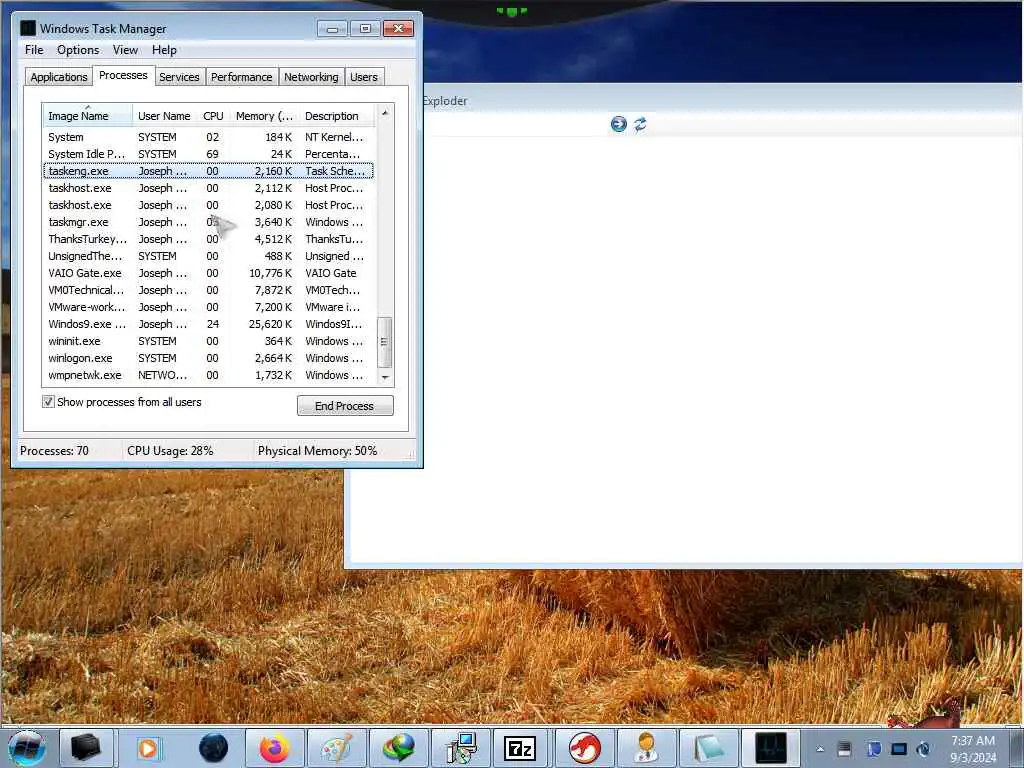Image resolution: width=1024 pixels, height=768 pixels.
Task: Open the notepad taskbar icon
Action: pos(708,748)
